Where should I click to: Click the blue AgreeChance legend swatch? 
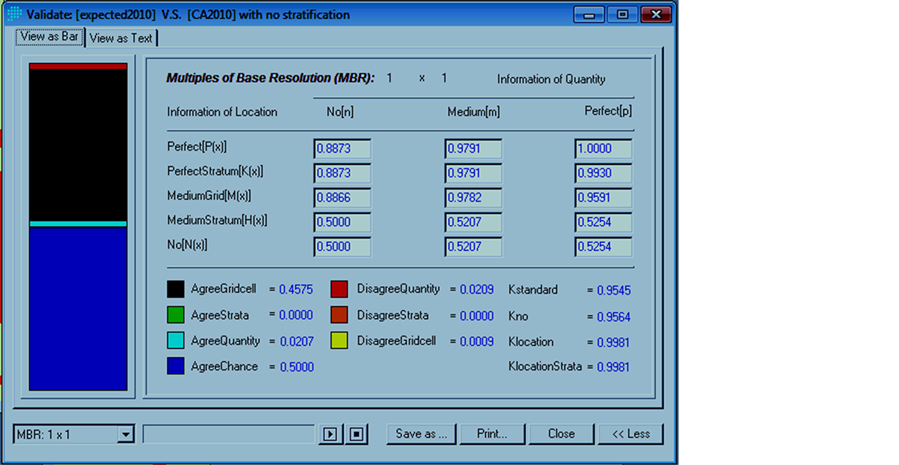pyautogui.click(x=175, y=367)
